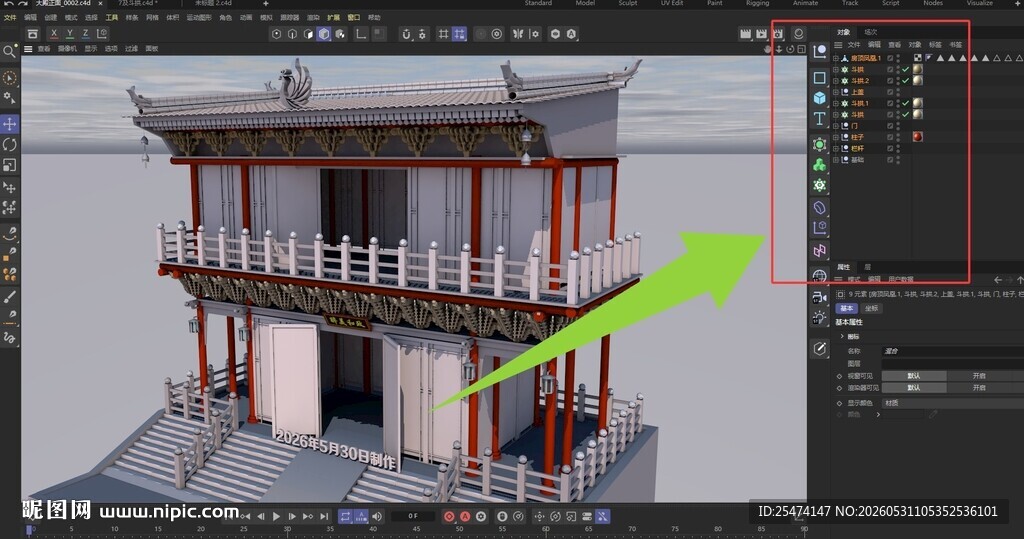Open the green gear effector icon

820,186
